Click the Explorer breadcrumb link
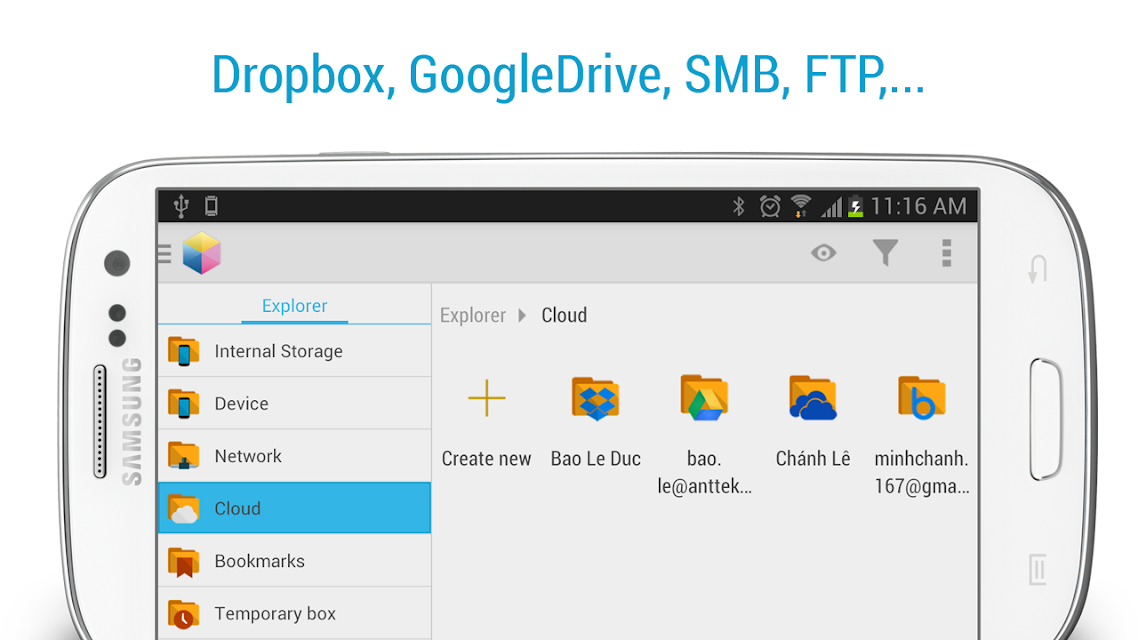Image resolution: width=1138 pixels, height=640 pixels. coord(472,315)
